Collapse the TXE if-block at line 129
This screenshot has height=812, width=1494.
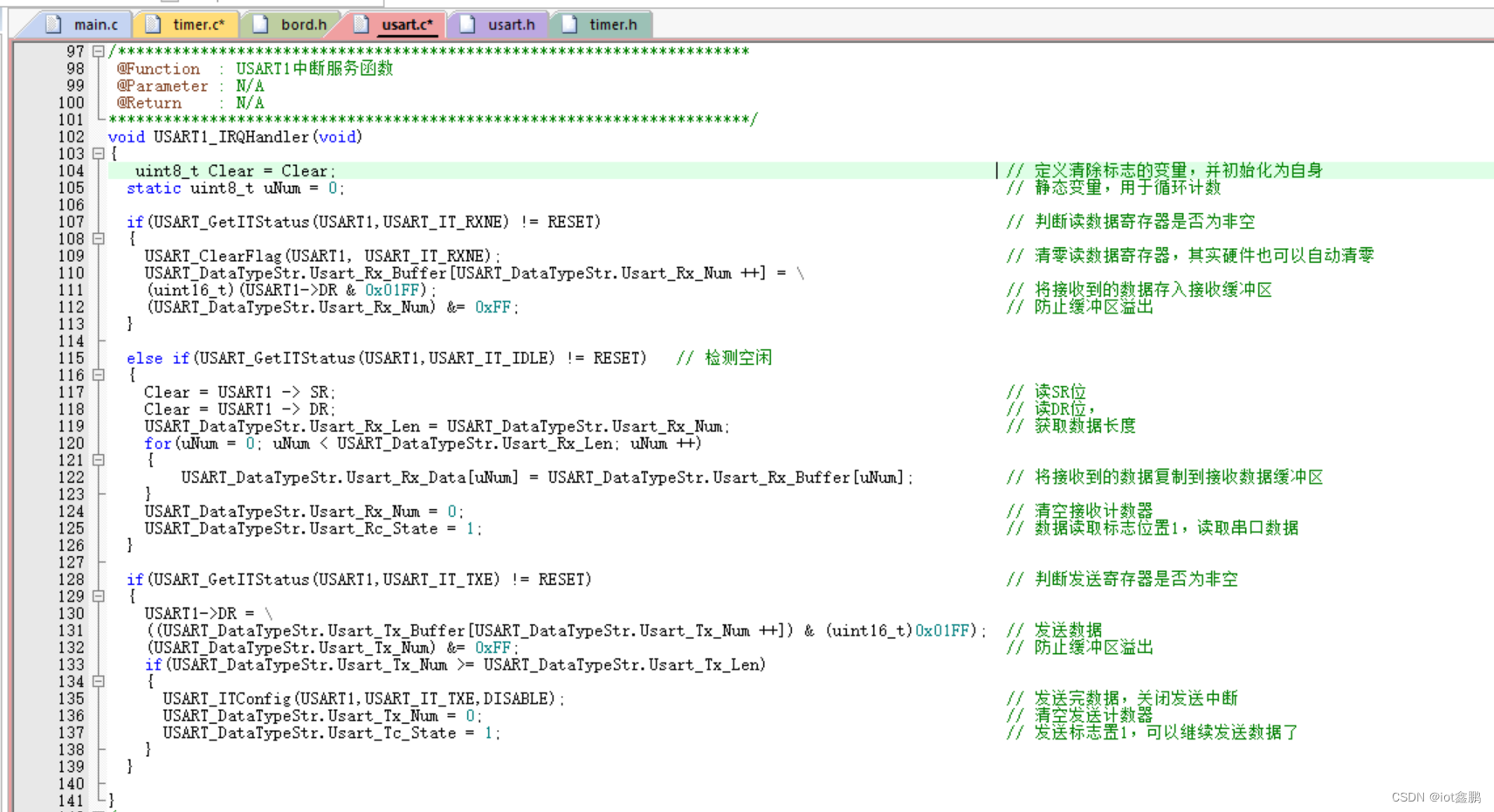pyautogui.click(x=99, y=596)
